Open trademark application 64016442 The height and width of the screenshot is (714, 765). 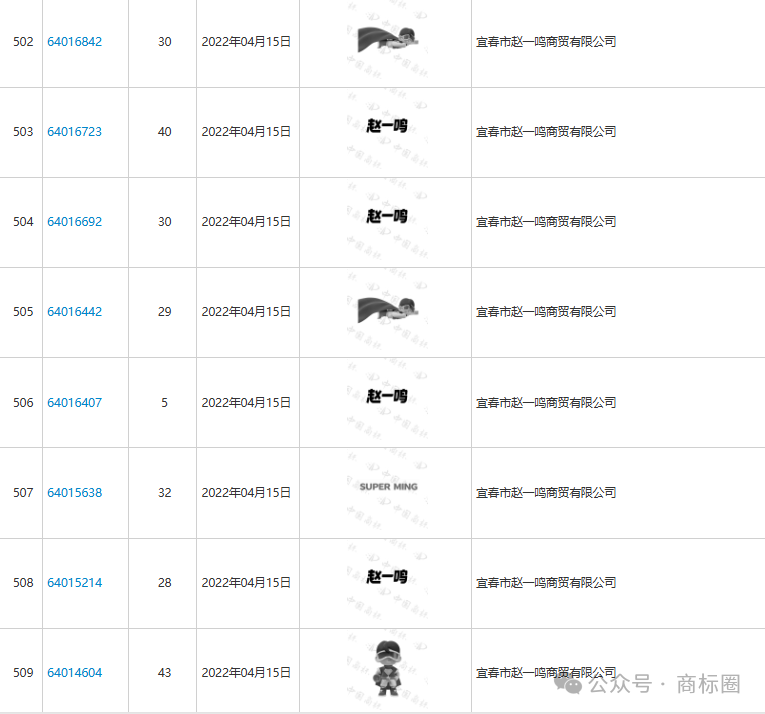[74, 311]
